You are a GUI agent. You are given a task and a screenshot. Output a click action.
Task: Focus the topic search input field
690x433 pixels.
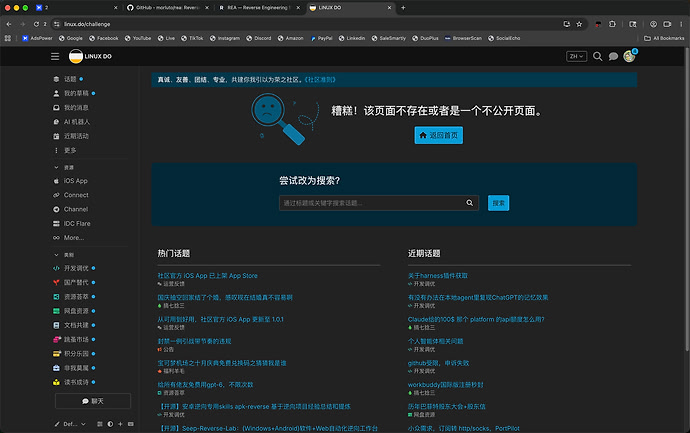tap(378, 203)
